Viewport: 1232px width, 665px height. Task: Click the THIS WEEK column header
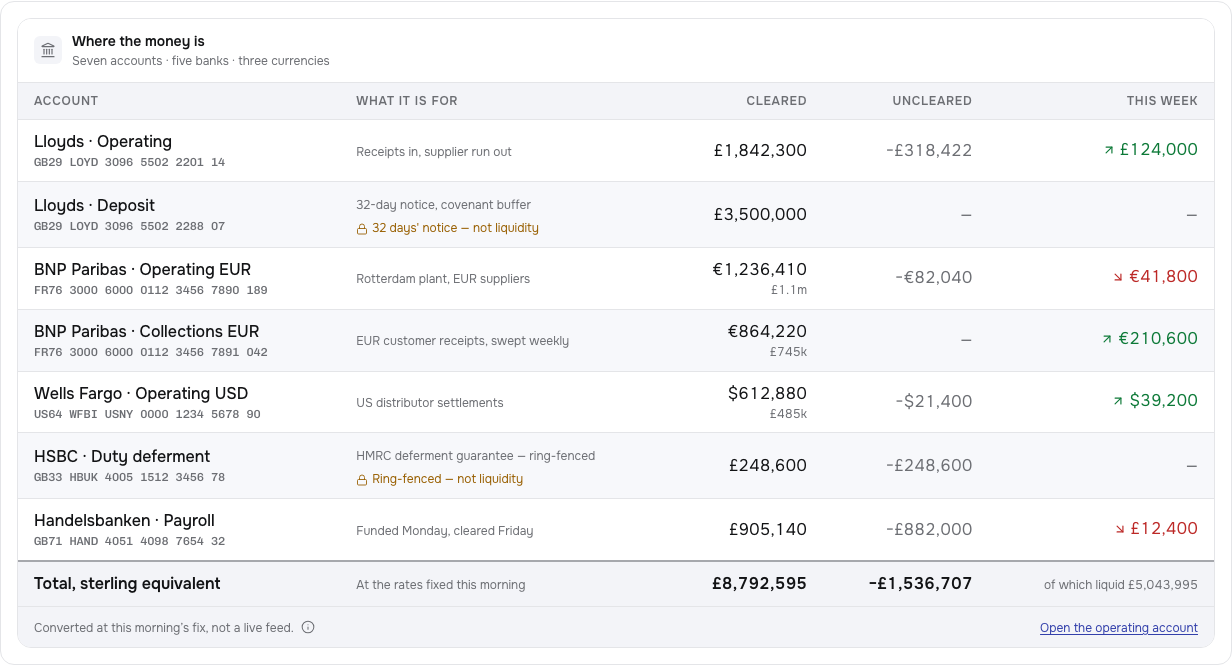coord(1162,101)
